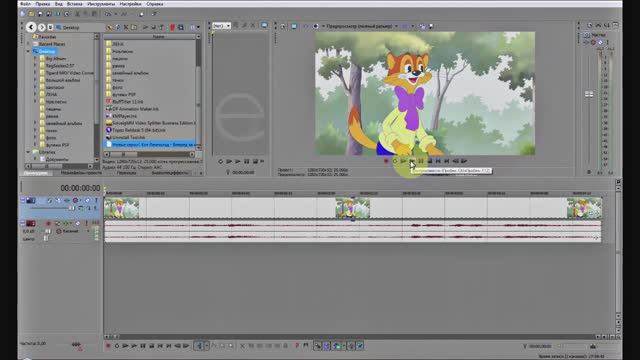640x360 pixels.
Task: Minimize the video track header
Action: [x=23, y=200]
